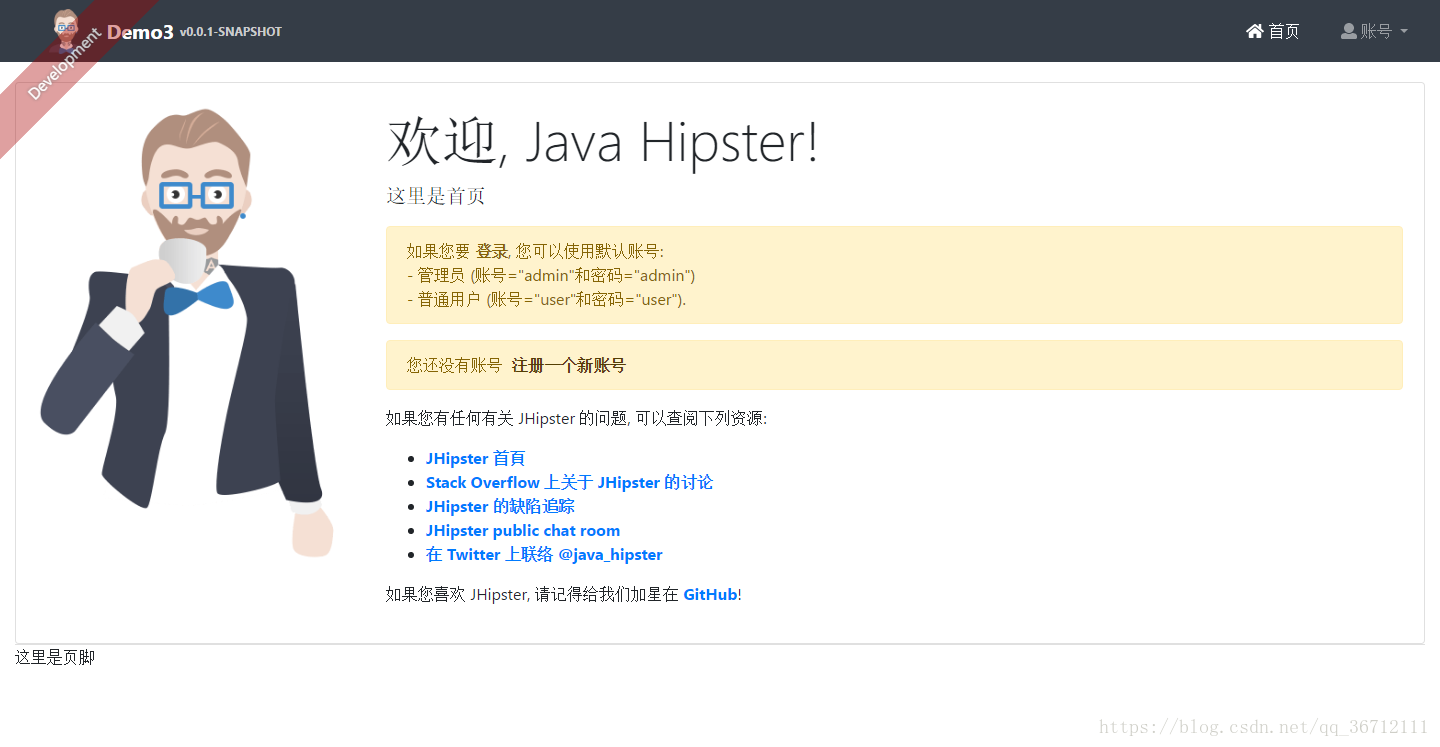Click the 登录 sign-in link
1440x747 pixels.
(492, 251)
